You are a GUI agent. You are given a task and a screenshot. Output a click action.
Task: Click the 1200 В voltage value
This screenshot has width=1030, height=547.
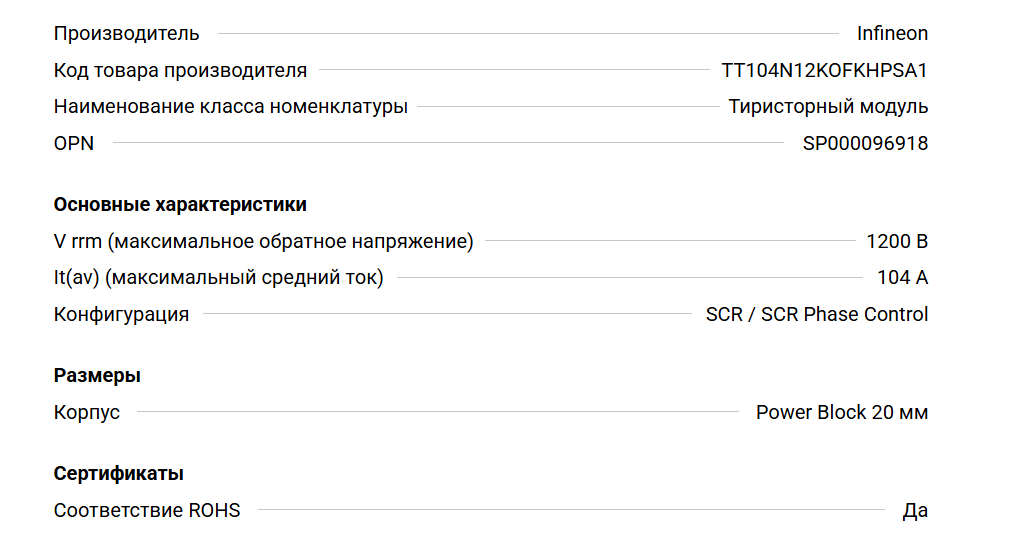point(897,242)
